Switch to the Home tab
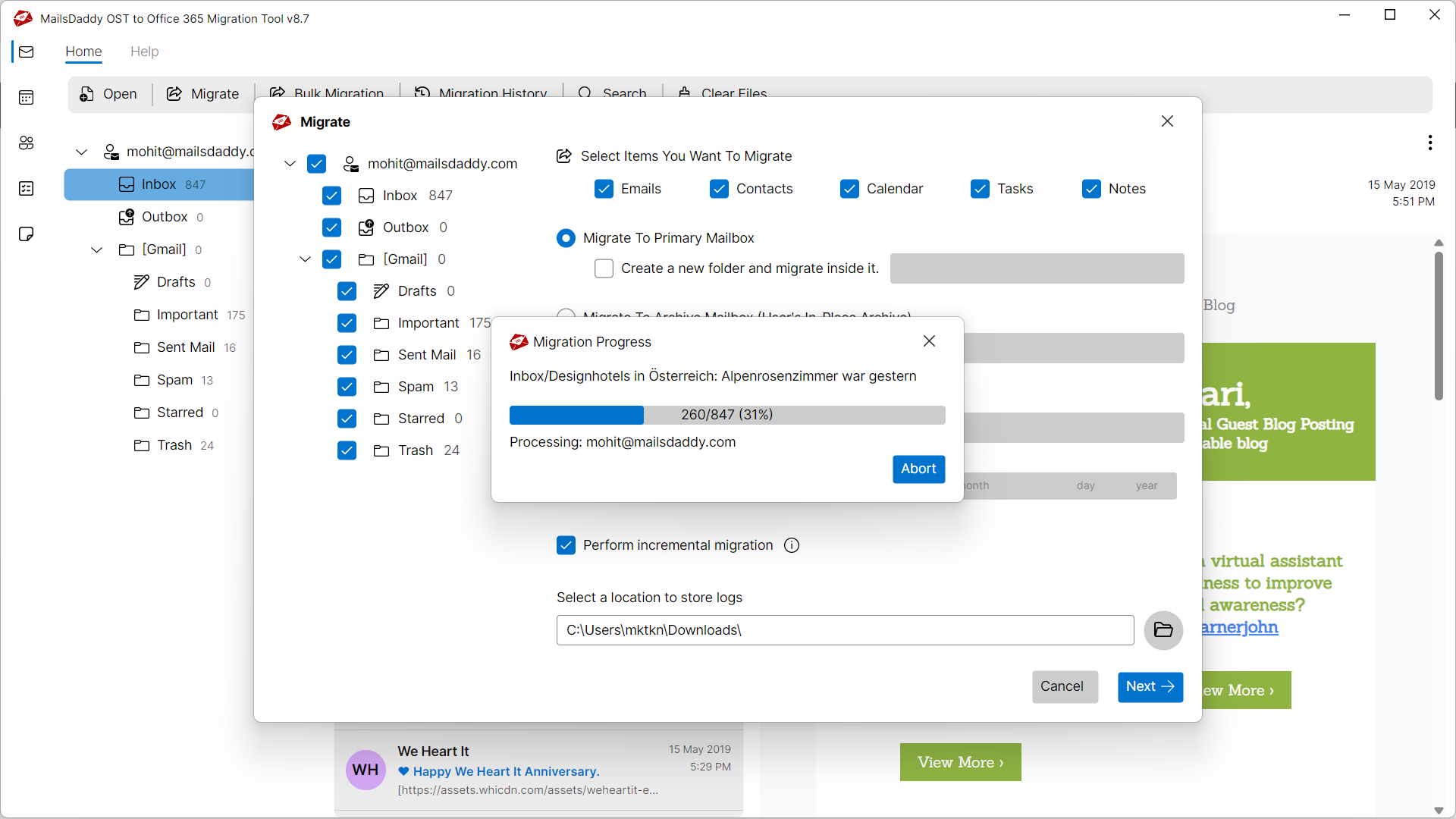 click(x=83, y=52)
